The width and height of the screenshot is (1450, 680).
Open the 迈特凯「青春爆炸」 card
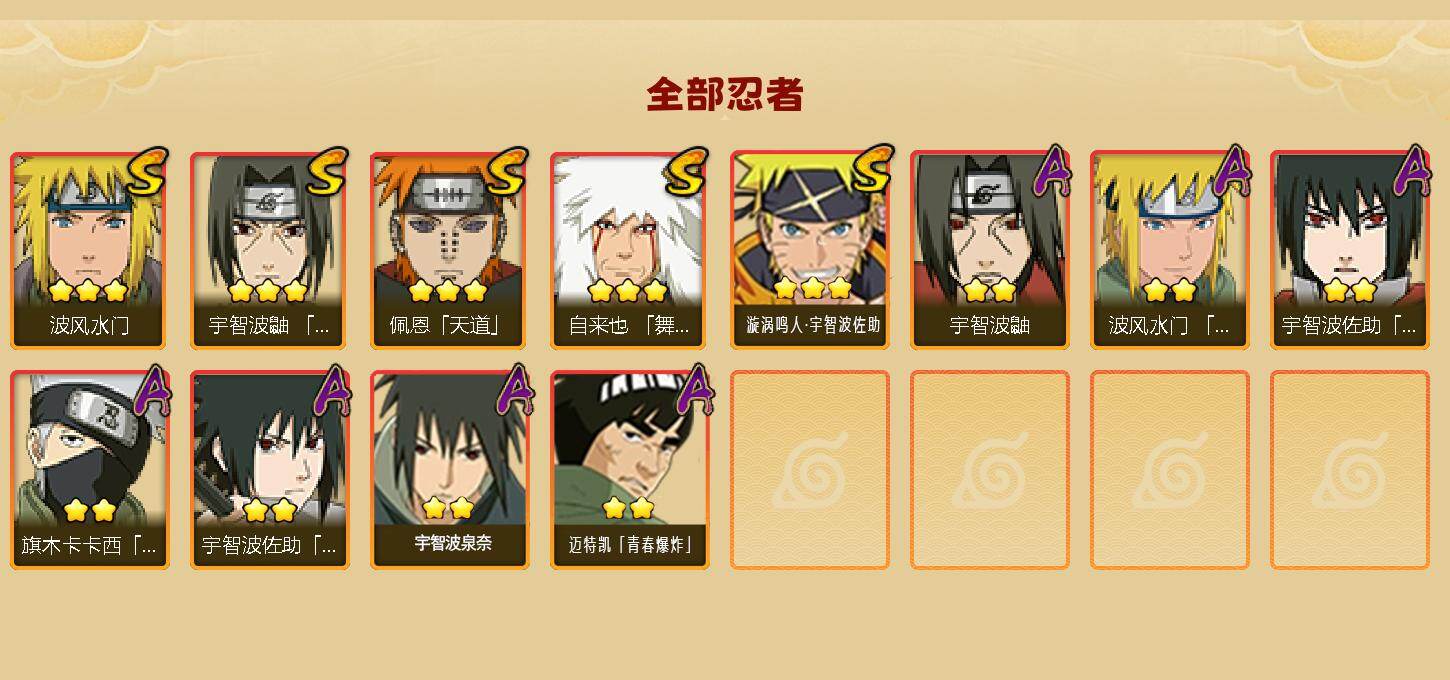coord(629,470)
